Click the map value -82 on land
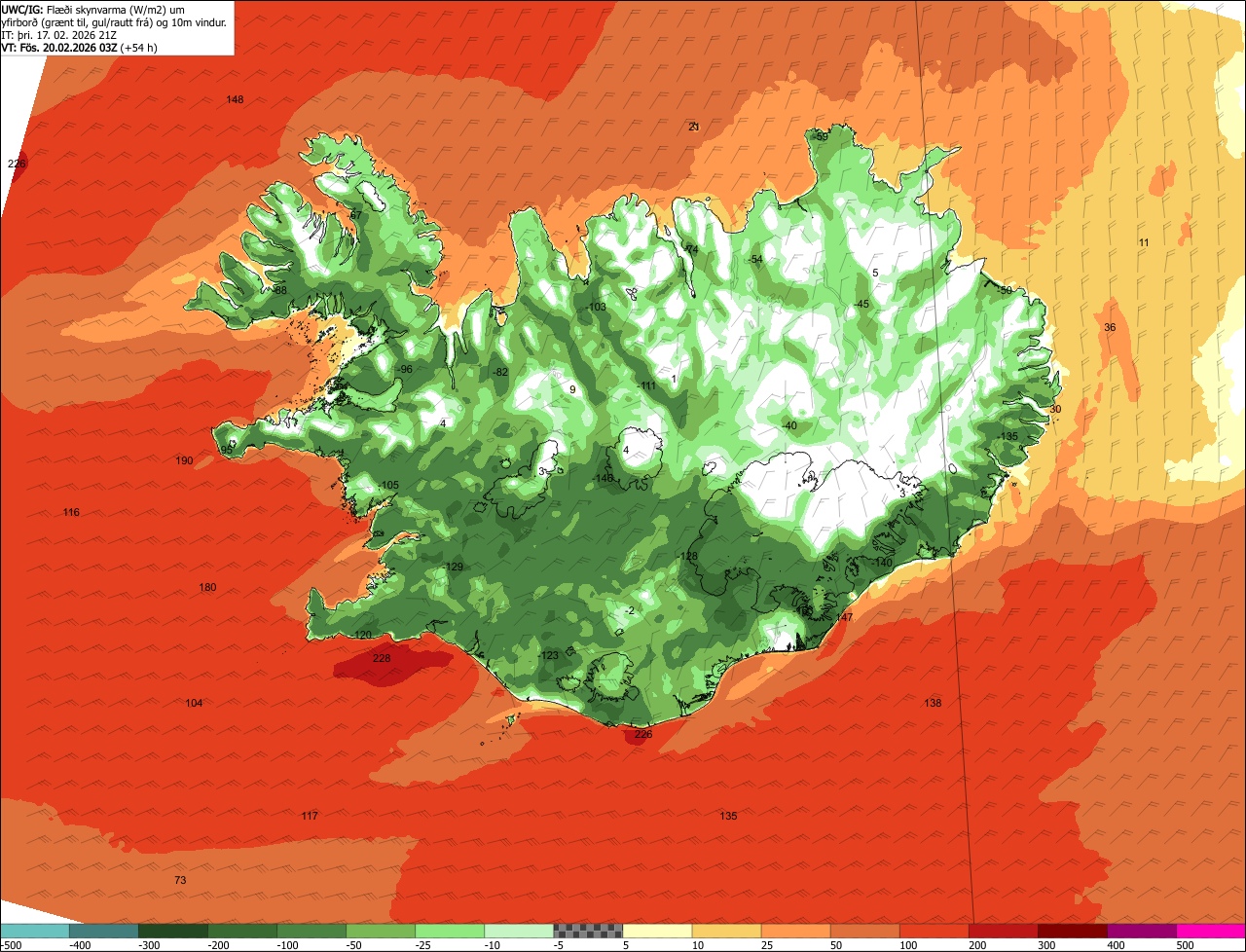 pos(500,372)
